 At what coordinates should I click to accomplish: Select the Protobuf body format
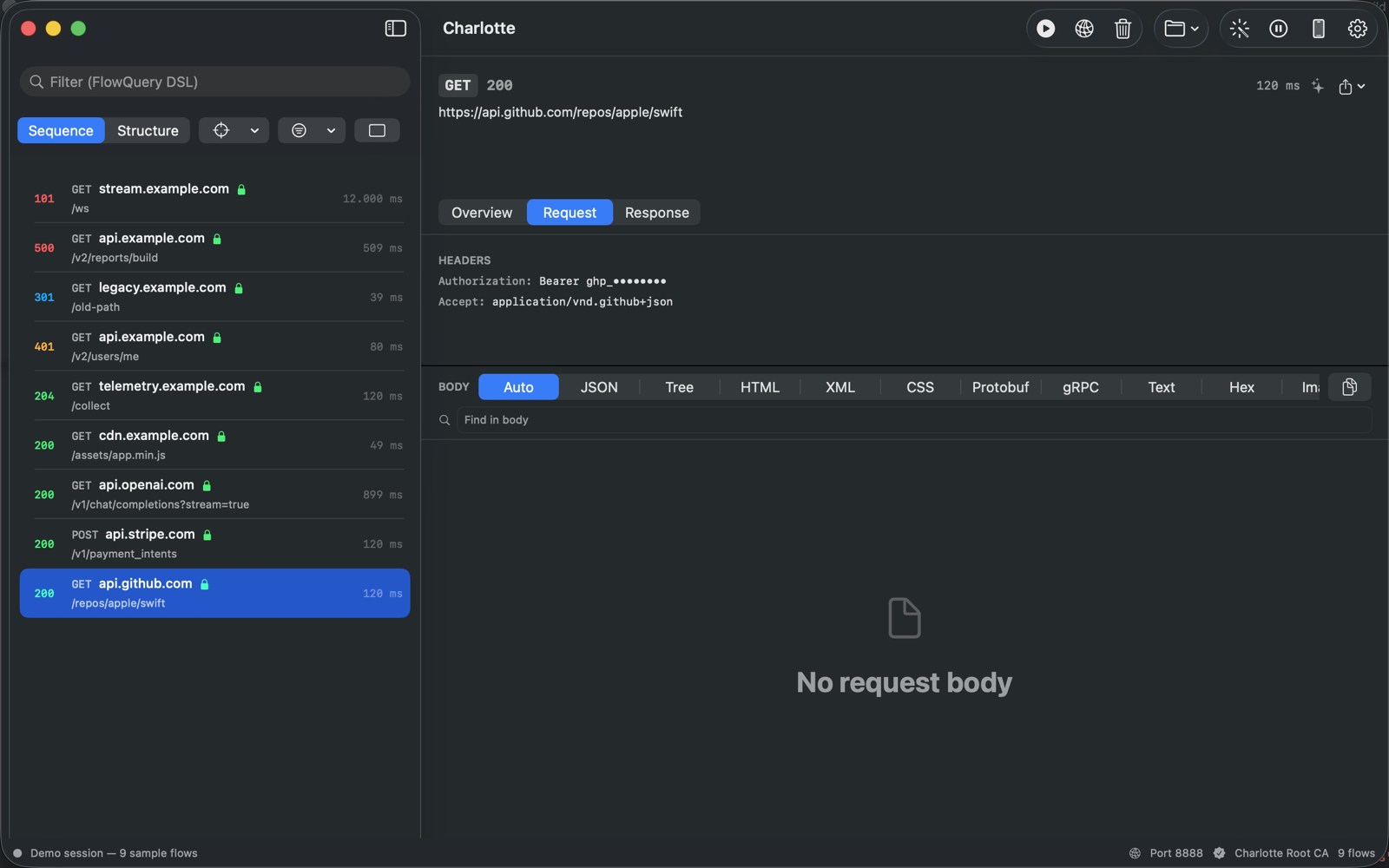click(1000, 387)
